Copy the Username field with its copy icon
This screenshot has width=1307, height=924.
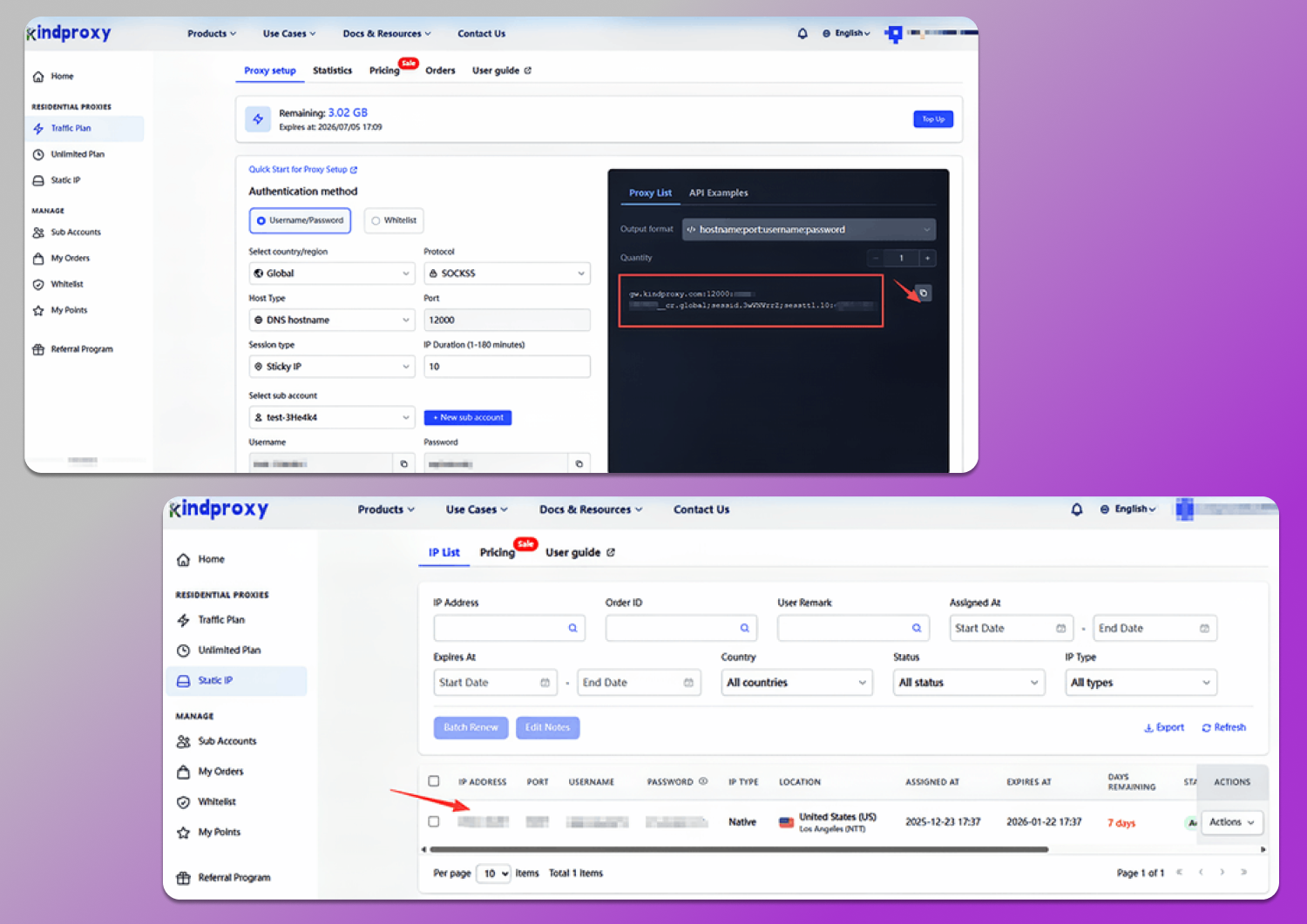click(403, 464)
